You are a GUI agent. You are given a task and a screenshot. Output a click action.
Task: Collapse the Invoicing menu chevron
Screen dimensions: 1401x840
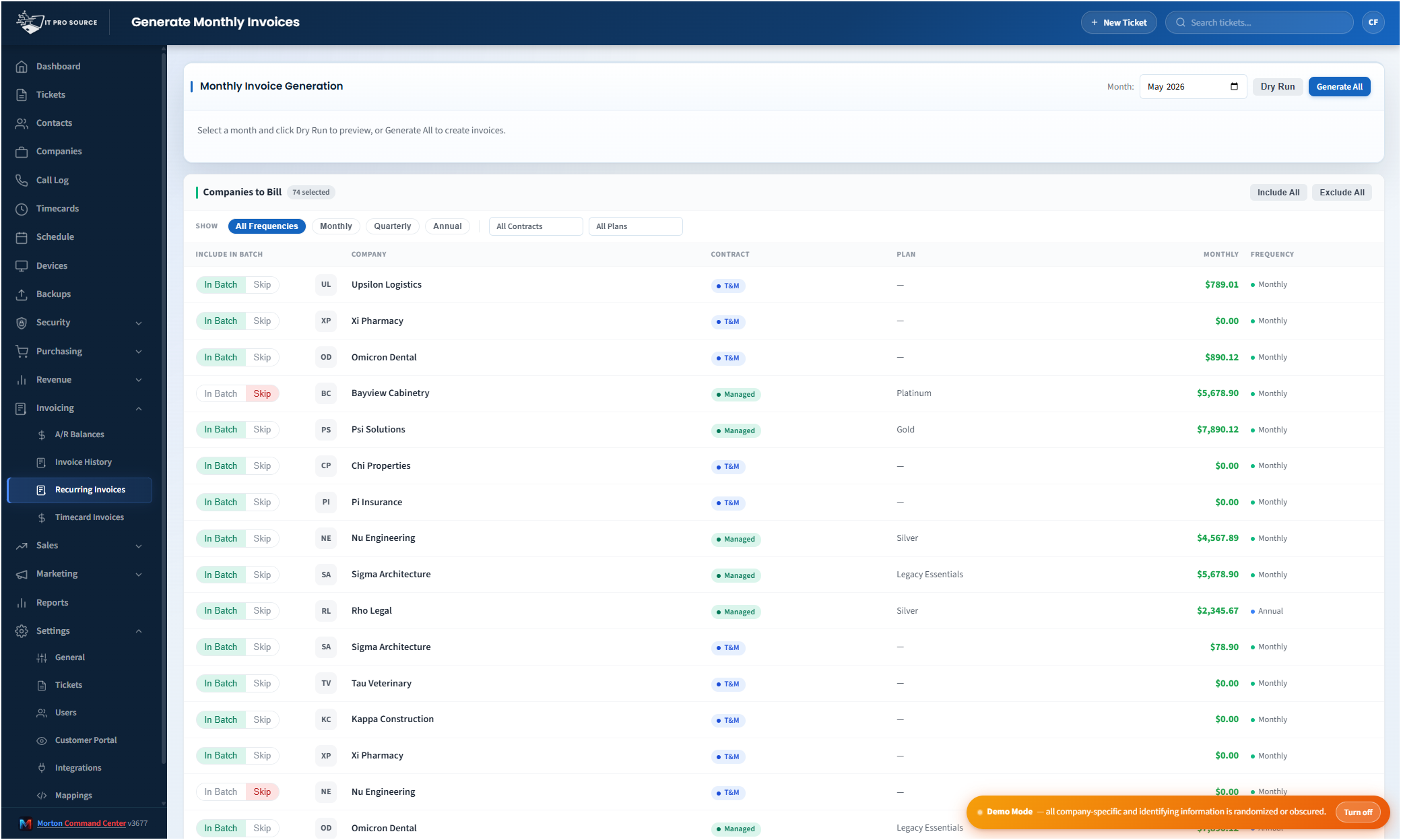(139, 409)
